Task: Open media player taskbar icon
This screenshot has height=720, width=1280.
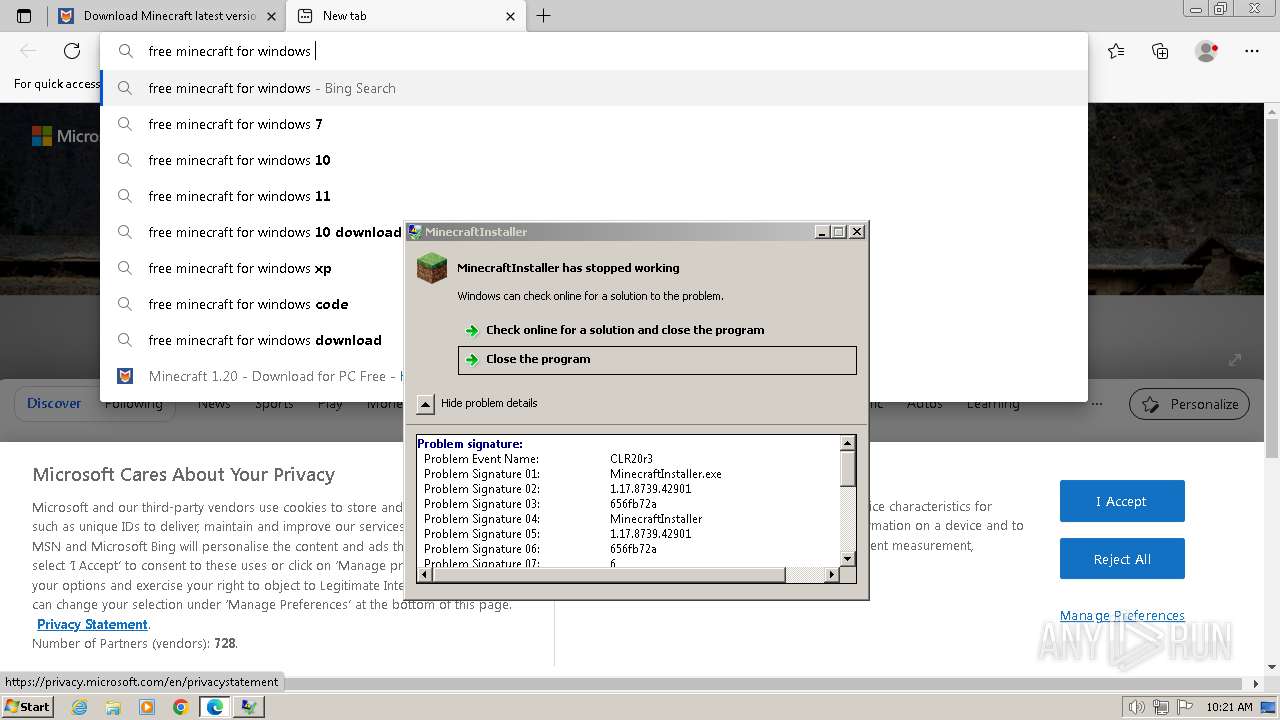Action: point(147,707)
